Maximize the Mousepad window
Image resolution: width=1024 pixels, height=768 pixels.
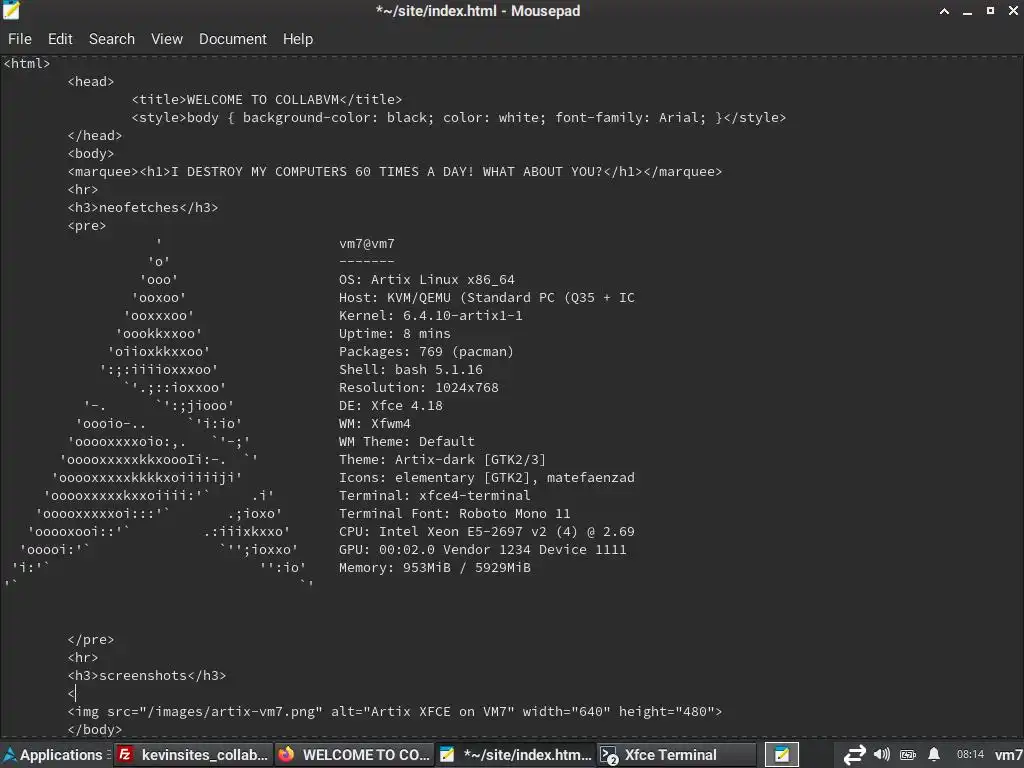(x=991, y=10)
